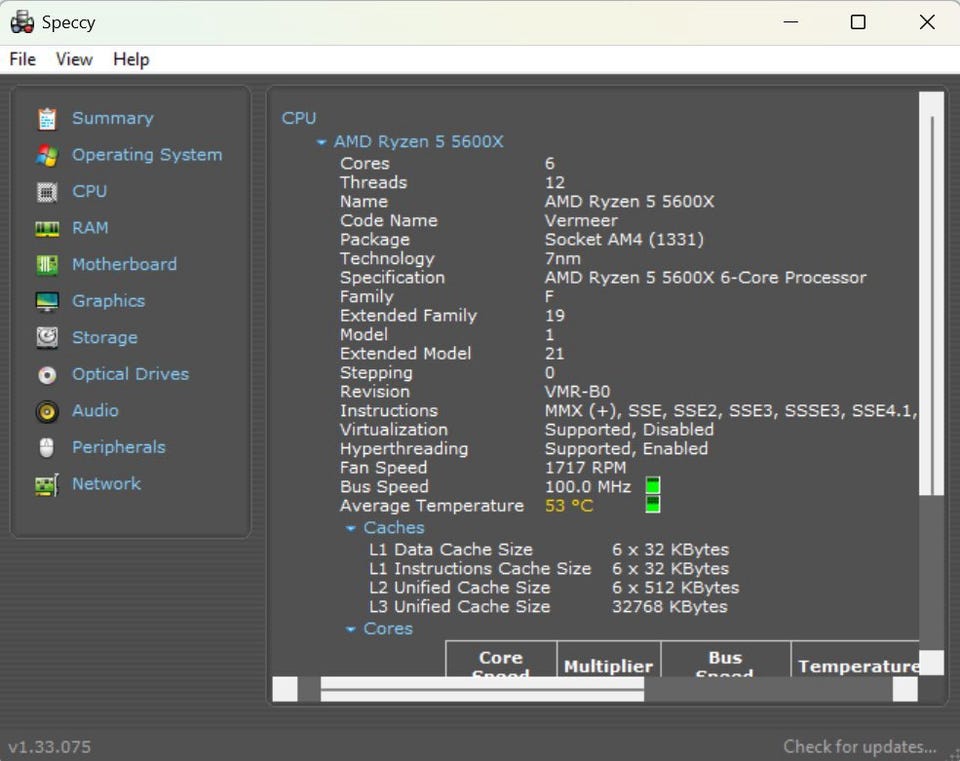Click the Audio speaker icon
The height and width of the screenshot is (761, 960).
[47, 411]
